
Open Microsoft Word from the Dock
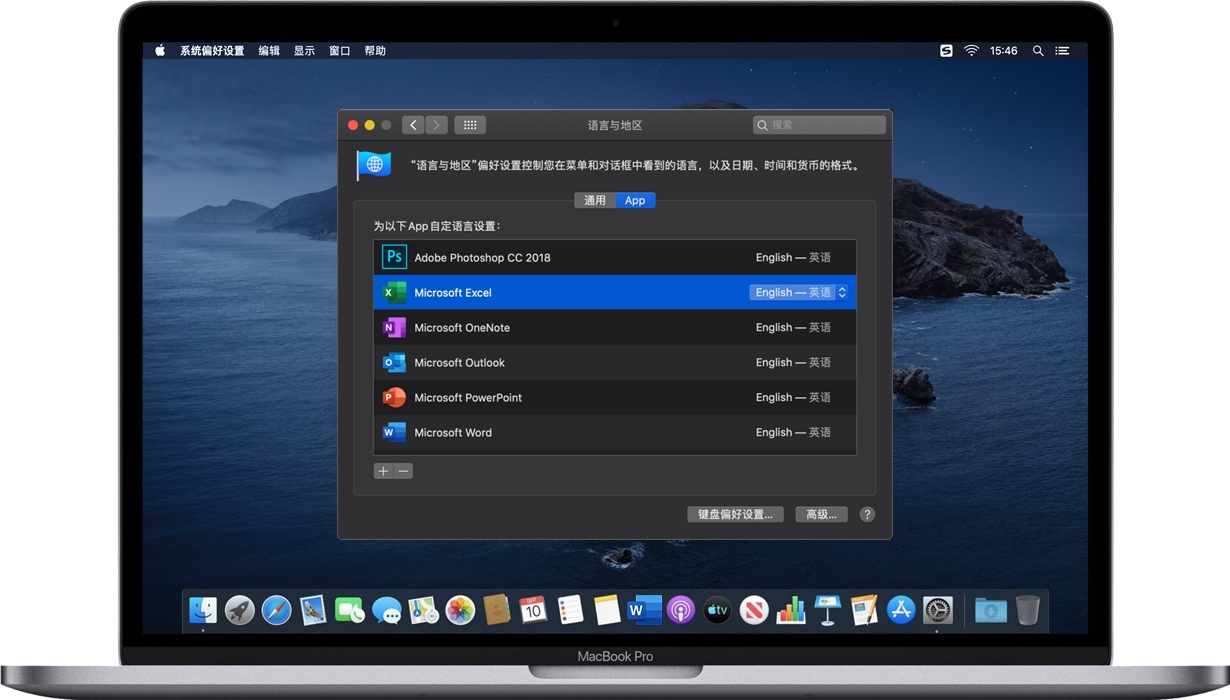click(x=642, y=609)
